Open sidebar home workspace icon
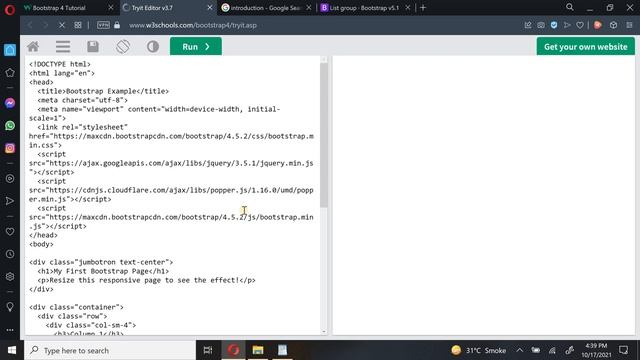Image resolution: width=640 pixels, height=360 pixels. point(10,50)
